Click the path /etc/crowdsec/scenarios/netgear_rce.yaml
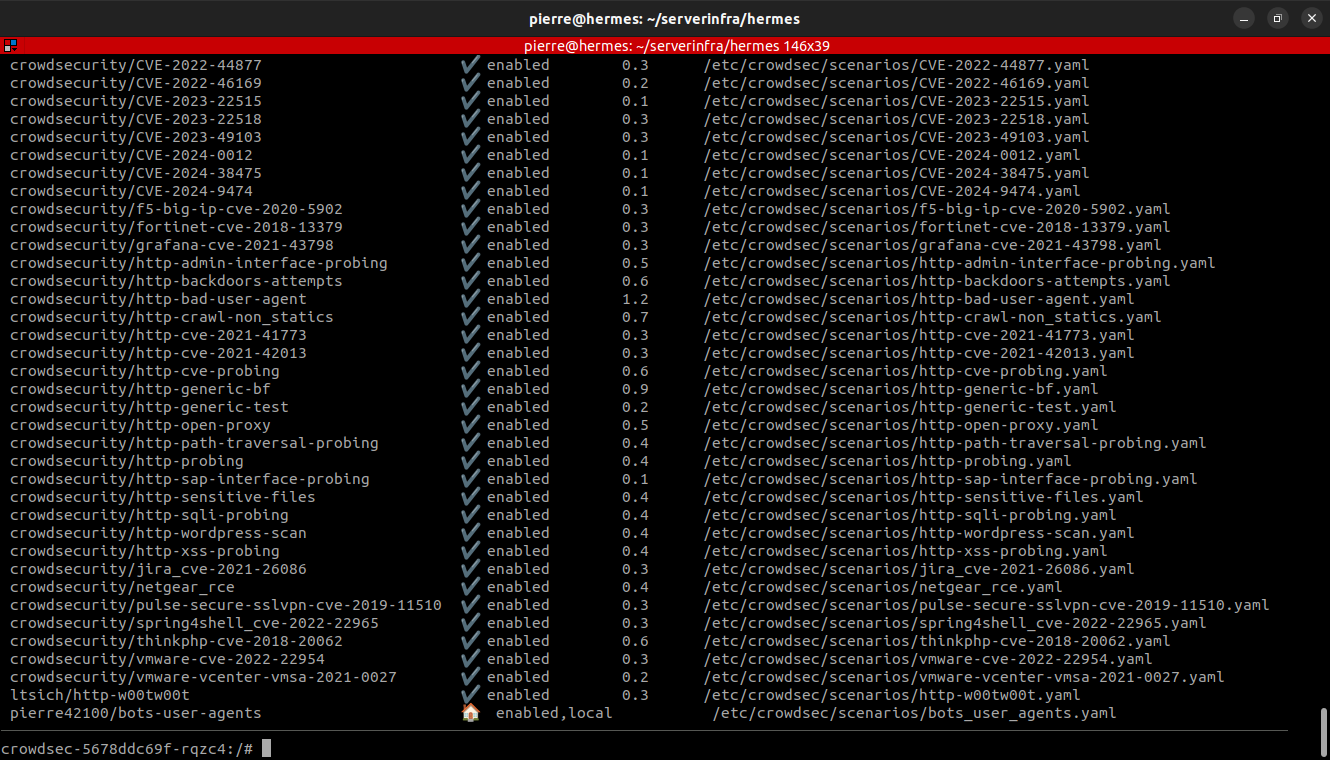 click(x=883, y=587)
